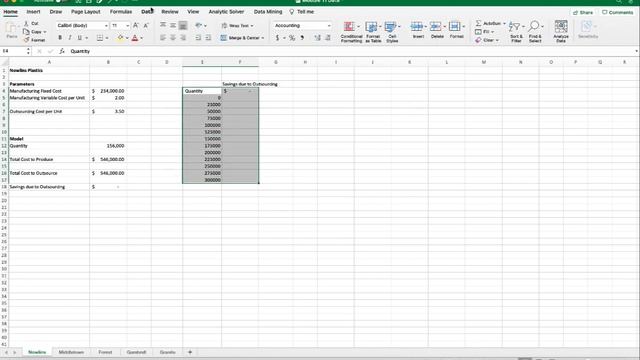Click Decrease Decimal icon
This screenshot has height=360, width=640.
click(327, 38)
